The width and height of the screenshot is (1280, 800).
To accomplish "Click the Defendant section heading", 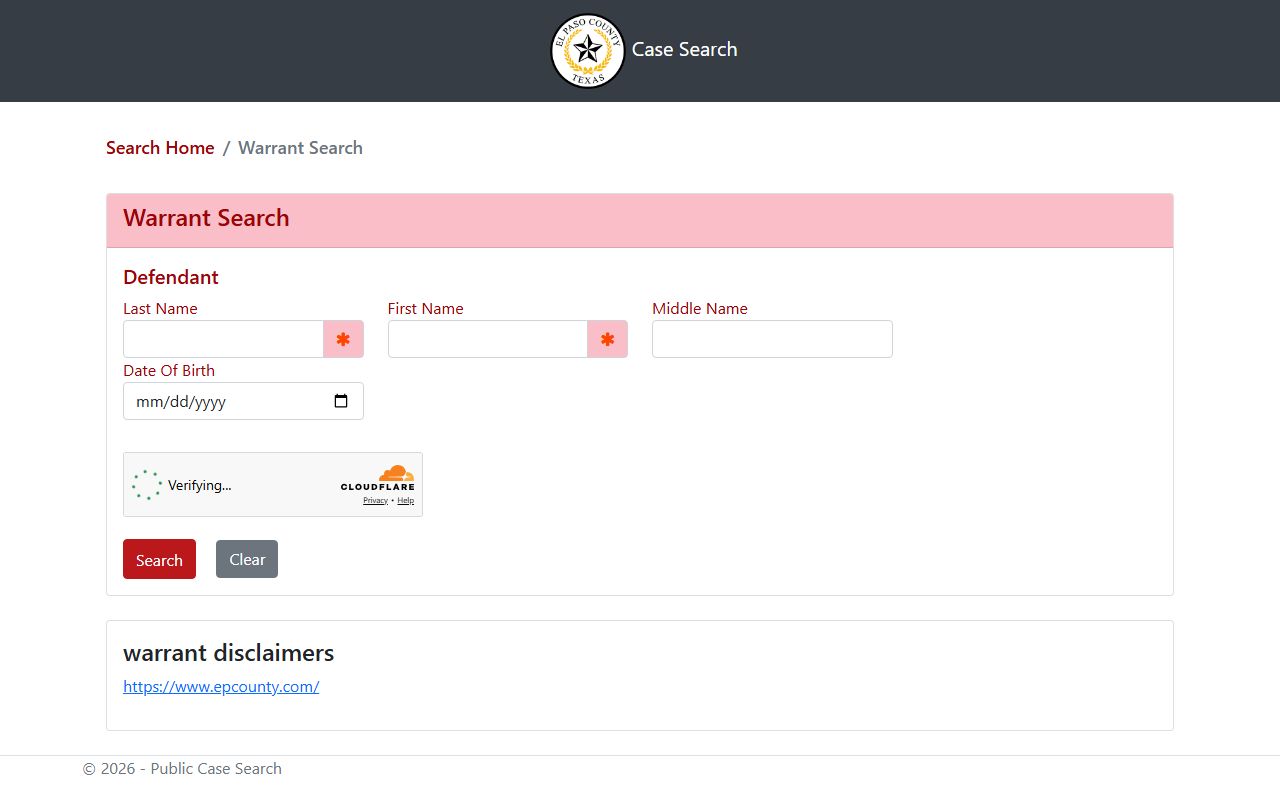I will click(x=171, y=277).
